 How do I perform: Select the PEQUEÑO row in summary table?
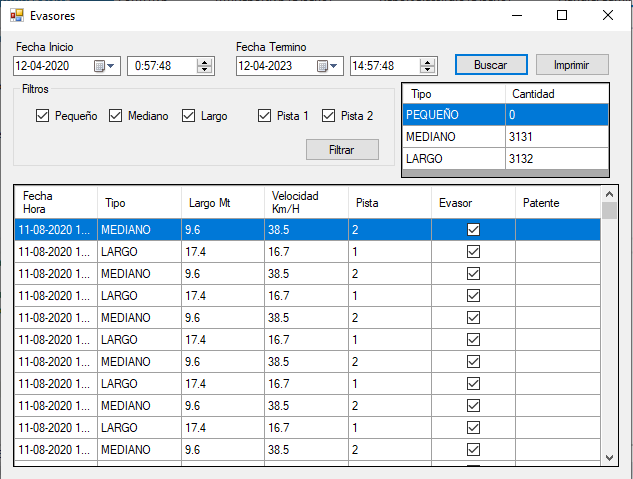(x=453, y=115)
